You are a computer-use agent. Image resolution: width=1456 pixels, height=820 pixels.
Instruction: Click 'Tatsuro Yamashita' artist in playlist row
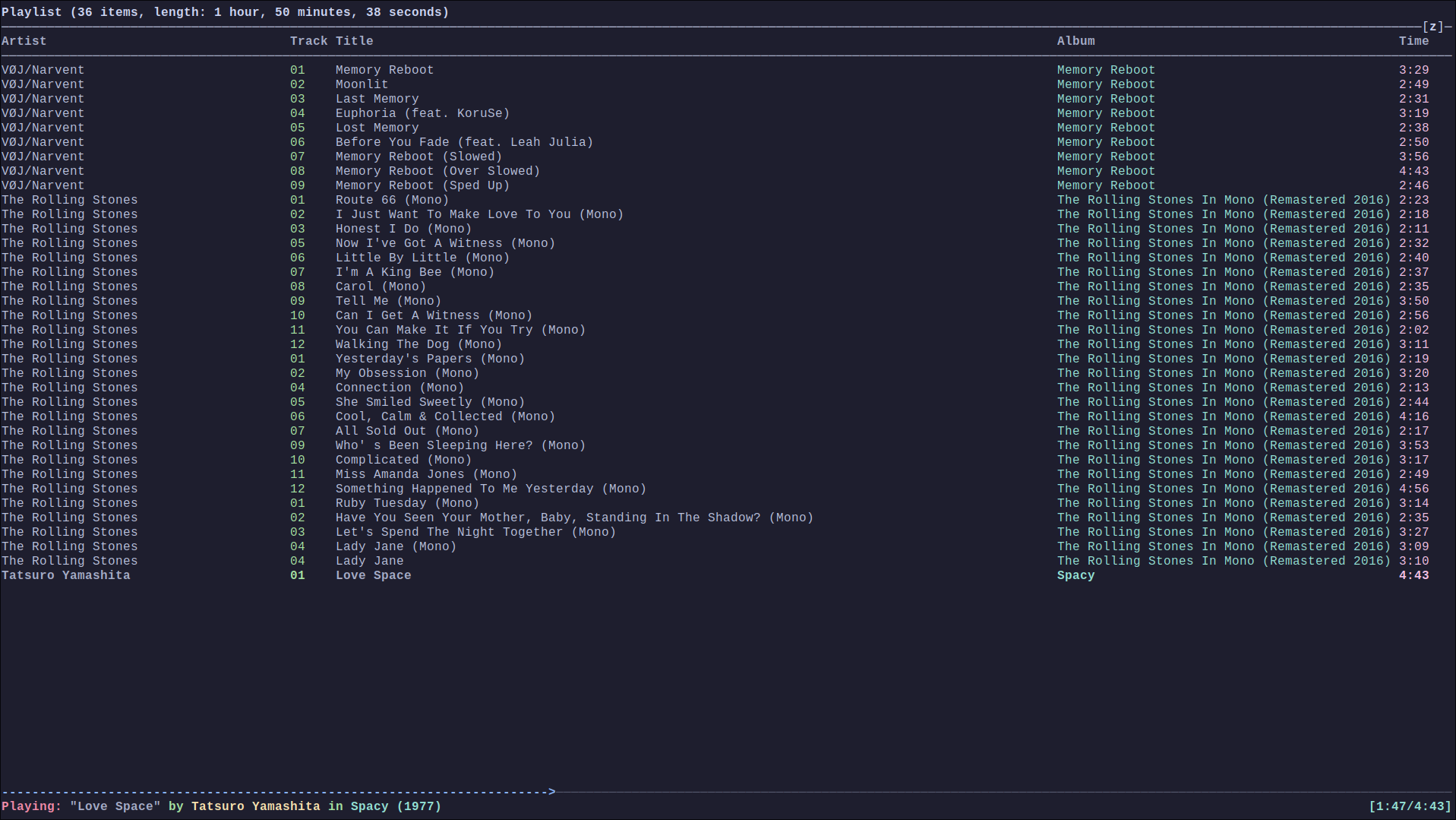(65, 575)
